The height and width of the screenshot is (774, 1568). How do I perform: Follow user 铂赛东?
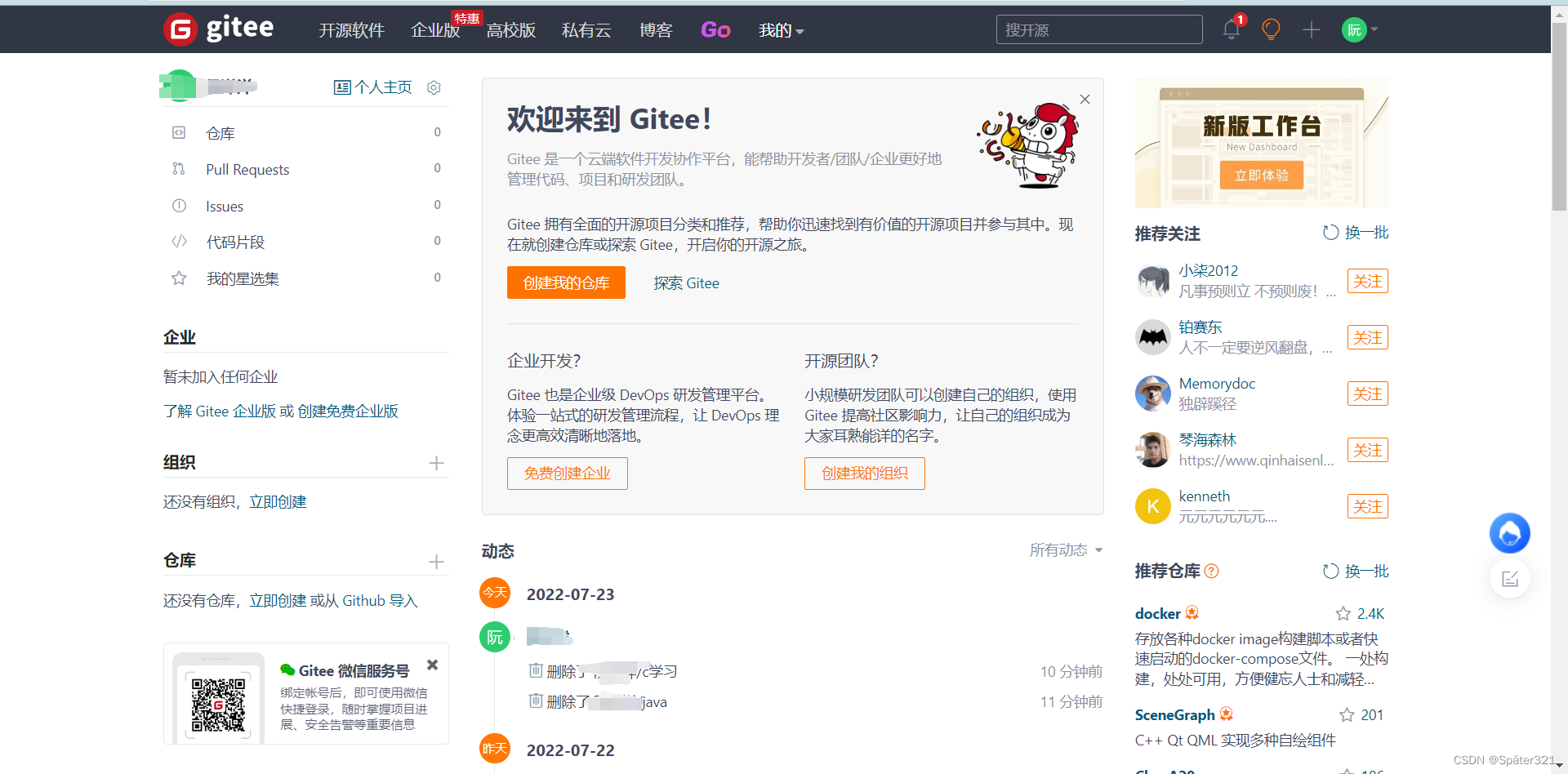[x=1368, y=337]
